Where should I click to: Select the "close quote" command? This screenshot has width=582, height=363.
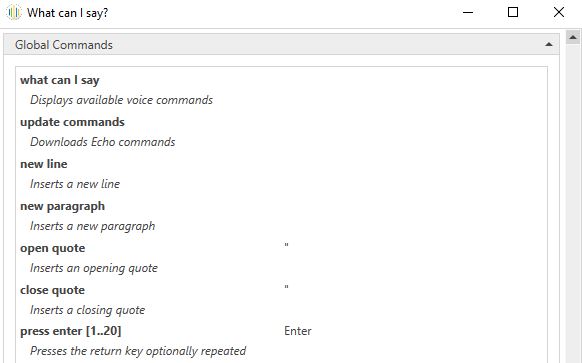(52, 290)
